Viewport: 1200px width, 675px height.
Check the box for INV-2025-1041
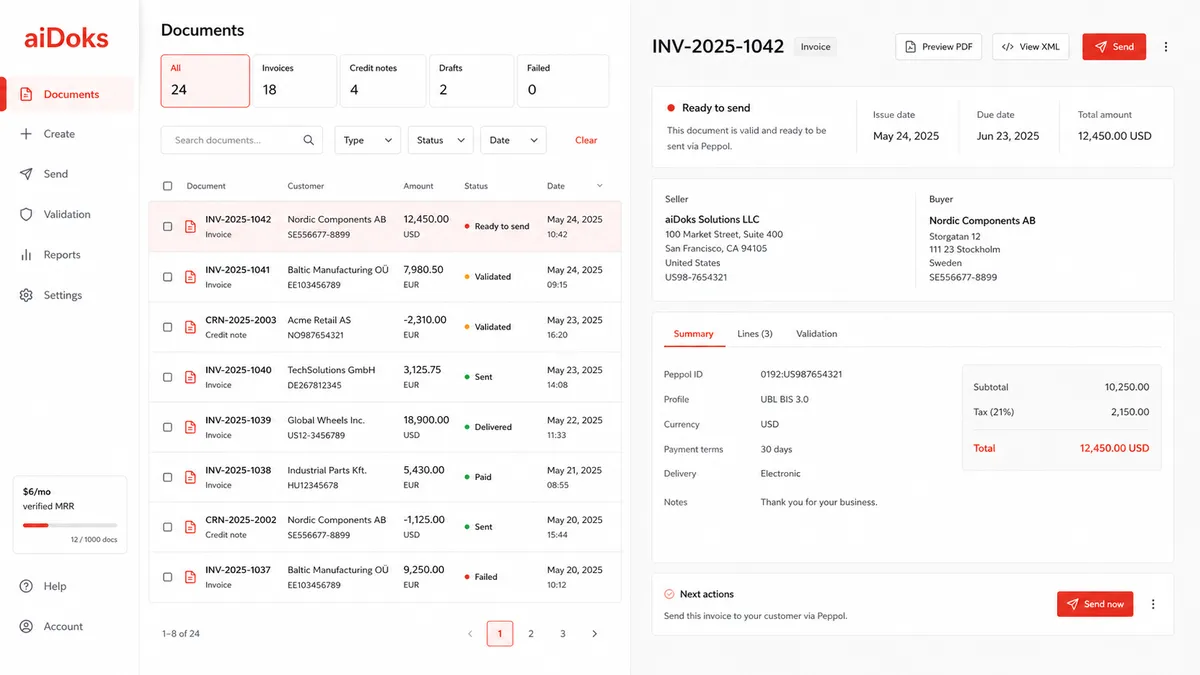click(x=167, y=277)
